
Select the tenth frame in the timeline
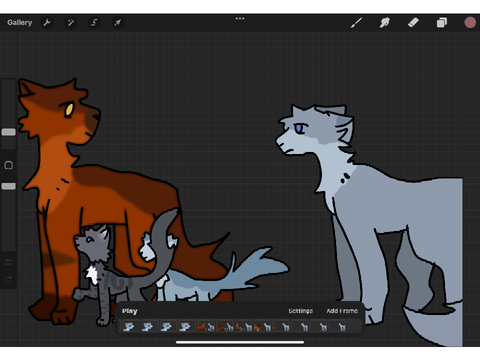300,326
